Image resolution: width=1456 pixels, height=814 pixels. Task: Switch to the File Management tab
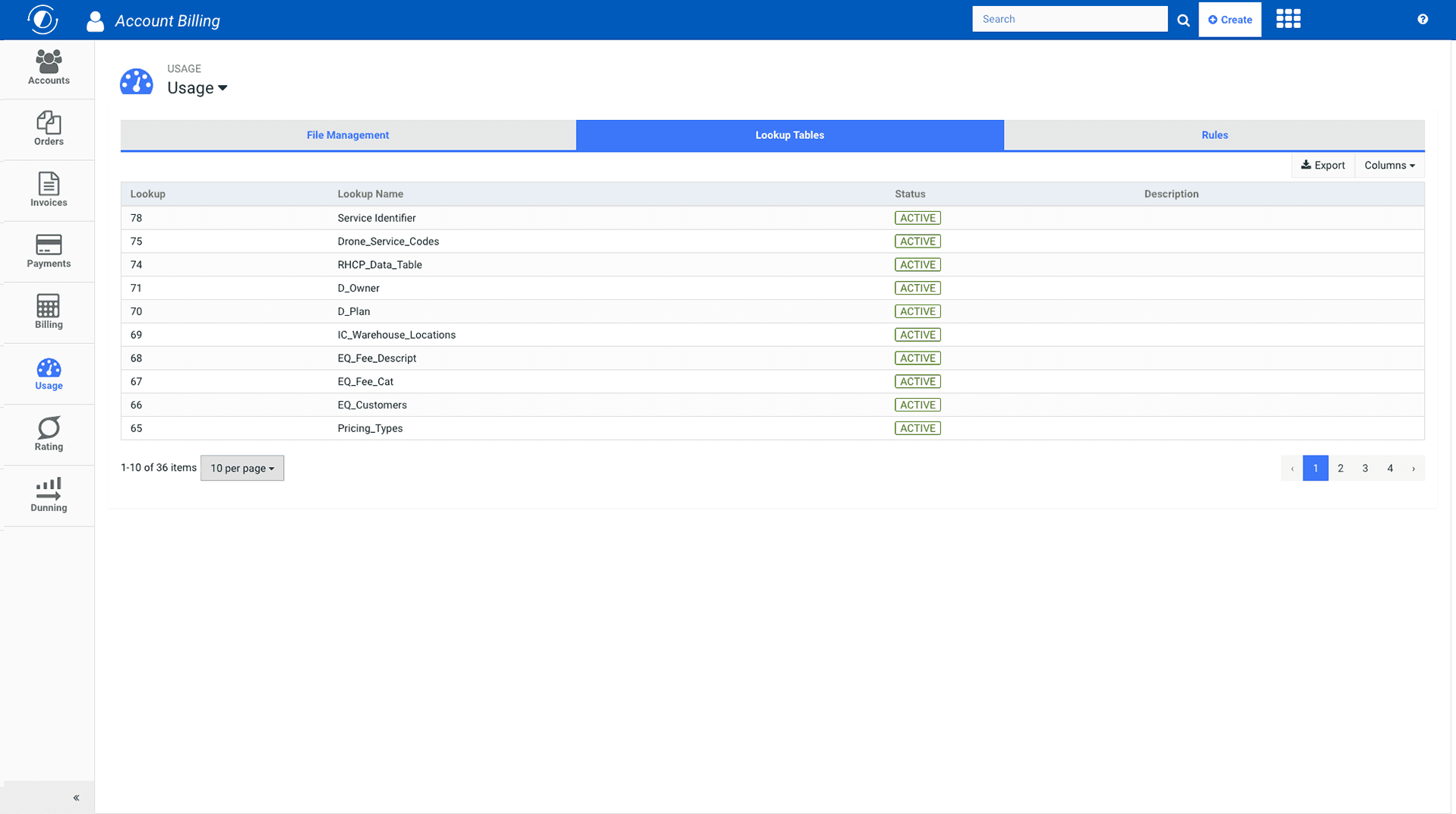(x=348, y=135)
